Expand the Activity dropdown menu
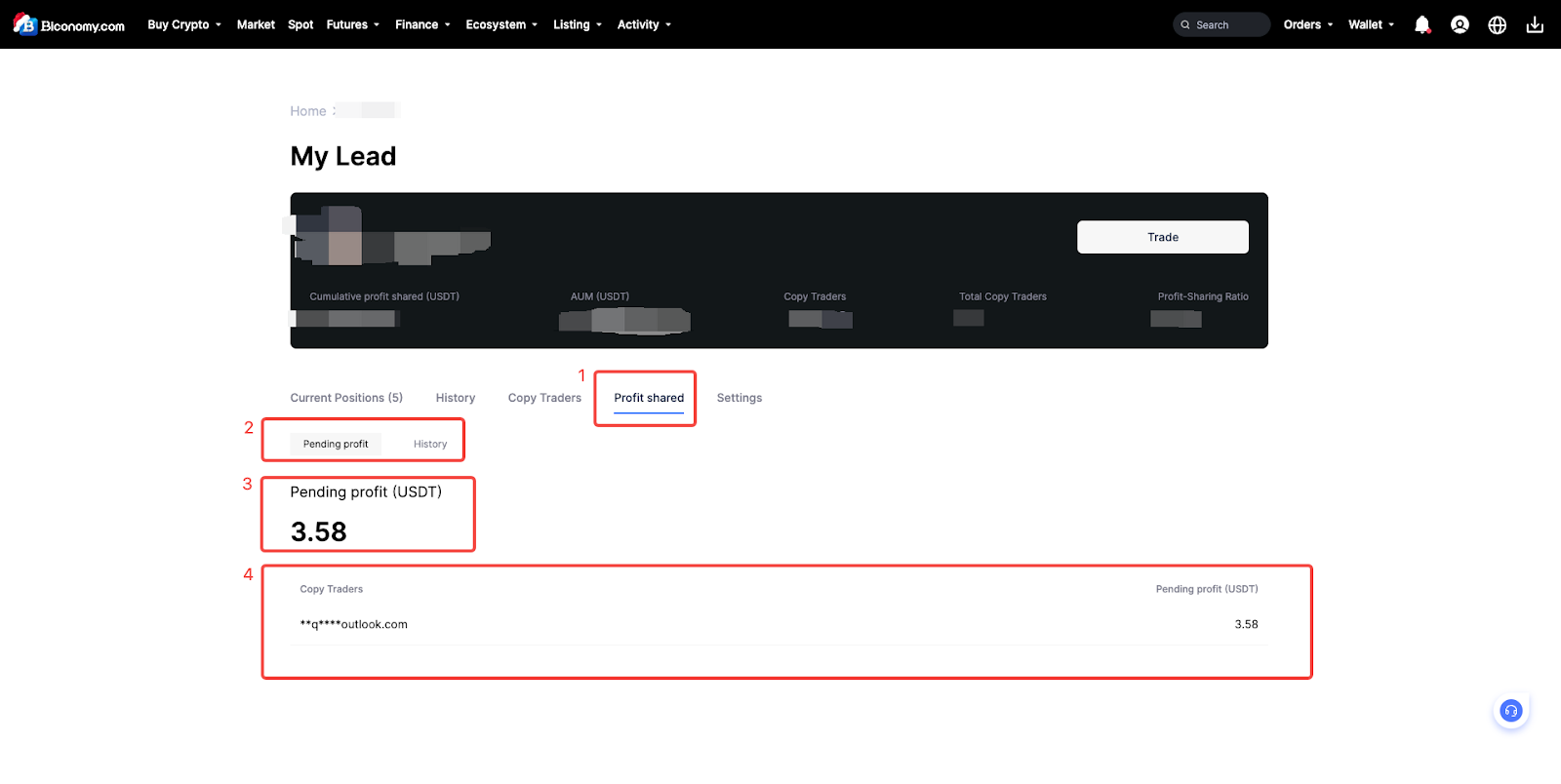Image resolution: width=1561 pixels, height=784 pixels. (644, 24)
